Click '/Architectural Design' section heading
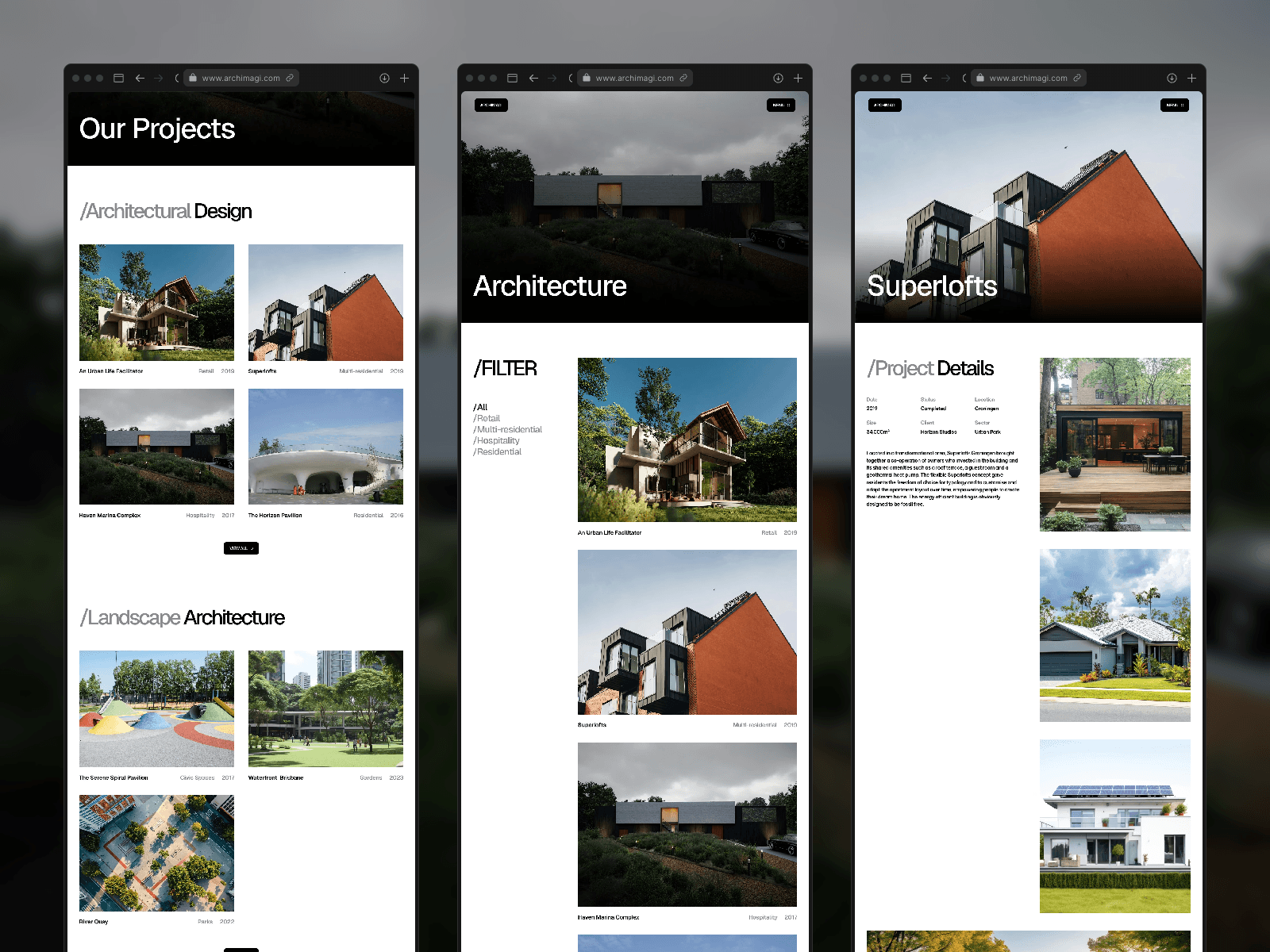1270x952 pixels. pos(166,211)
